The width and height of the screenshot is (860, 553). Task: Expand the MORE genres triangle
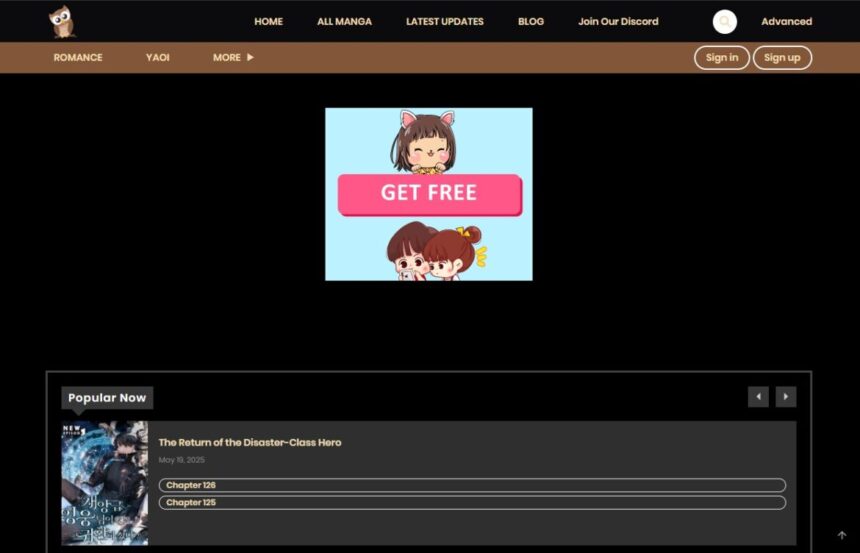click(x=250, y=57)
